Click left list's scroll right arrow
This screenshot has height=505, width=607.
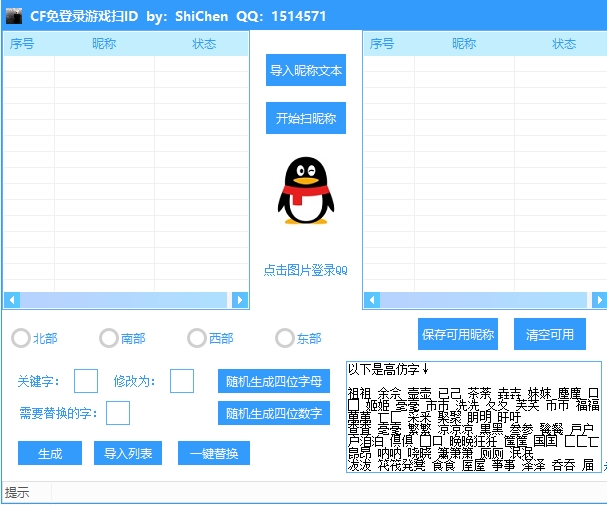239,300
